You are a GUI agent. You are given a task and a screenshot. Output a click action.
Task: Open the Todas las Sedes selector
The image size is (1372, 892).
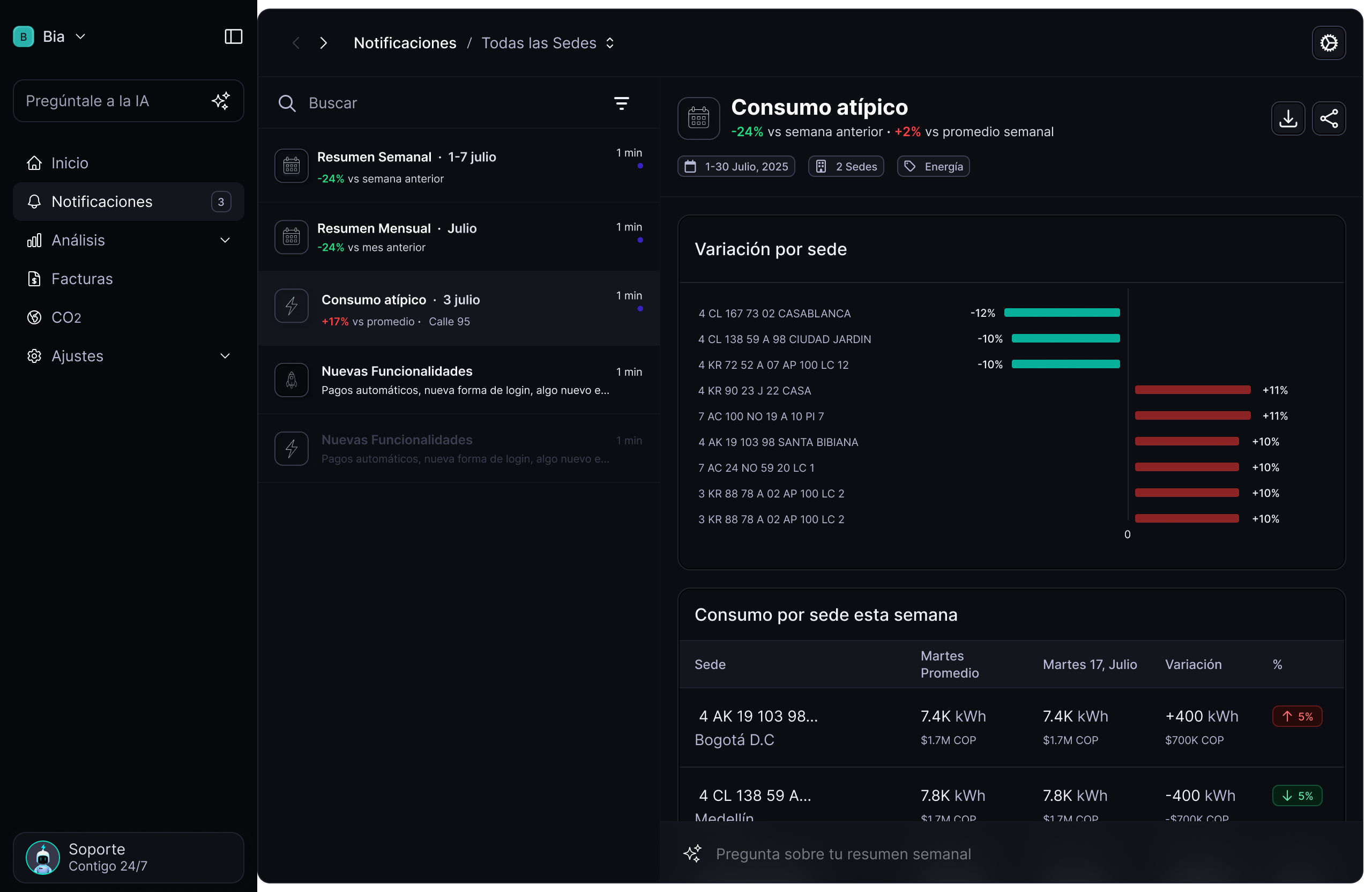tap(548, 43)
